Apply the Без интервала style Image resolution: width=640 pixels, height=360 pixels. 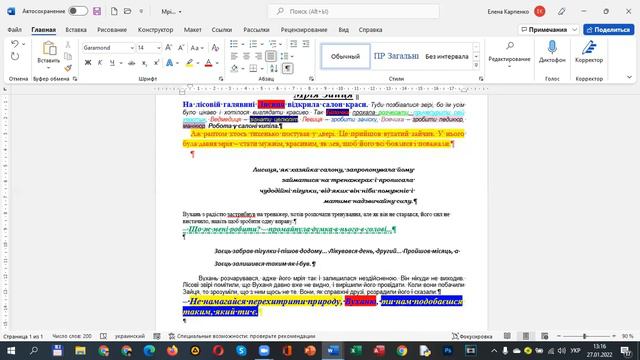click(447, 56)
